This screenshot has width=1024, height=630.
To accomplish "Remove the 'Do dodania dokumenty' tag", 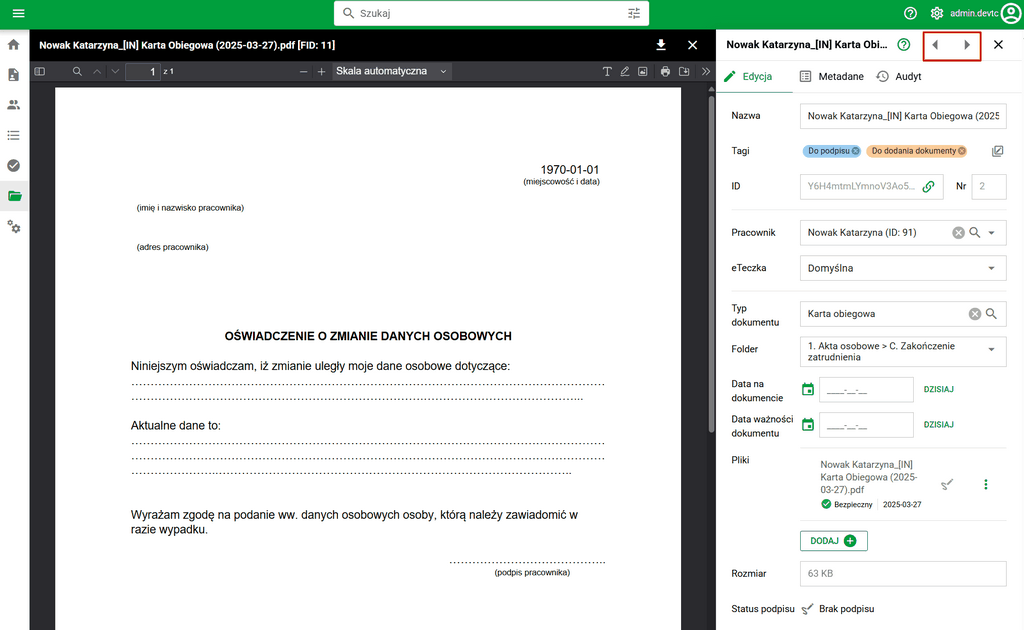I will point(961,151).
